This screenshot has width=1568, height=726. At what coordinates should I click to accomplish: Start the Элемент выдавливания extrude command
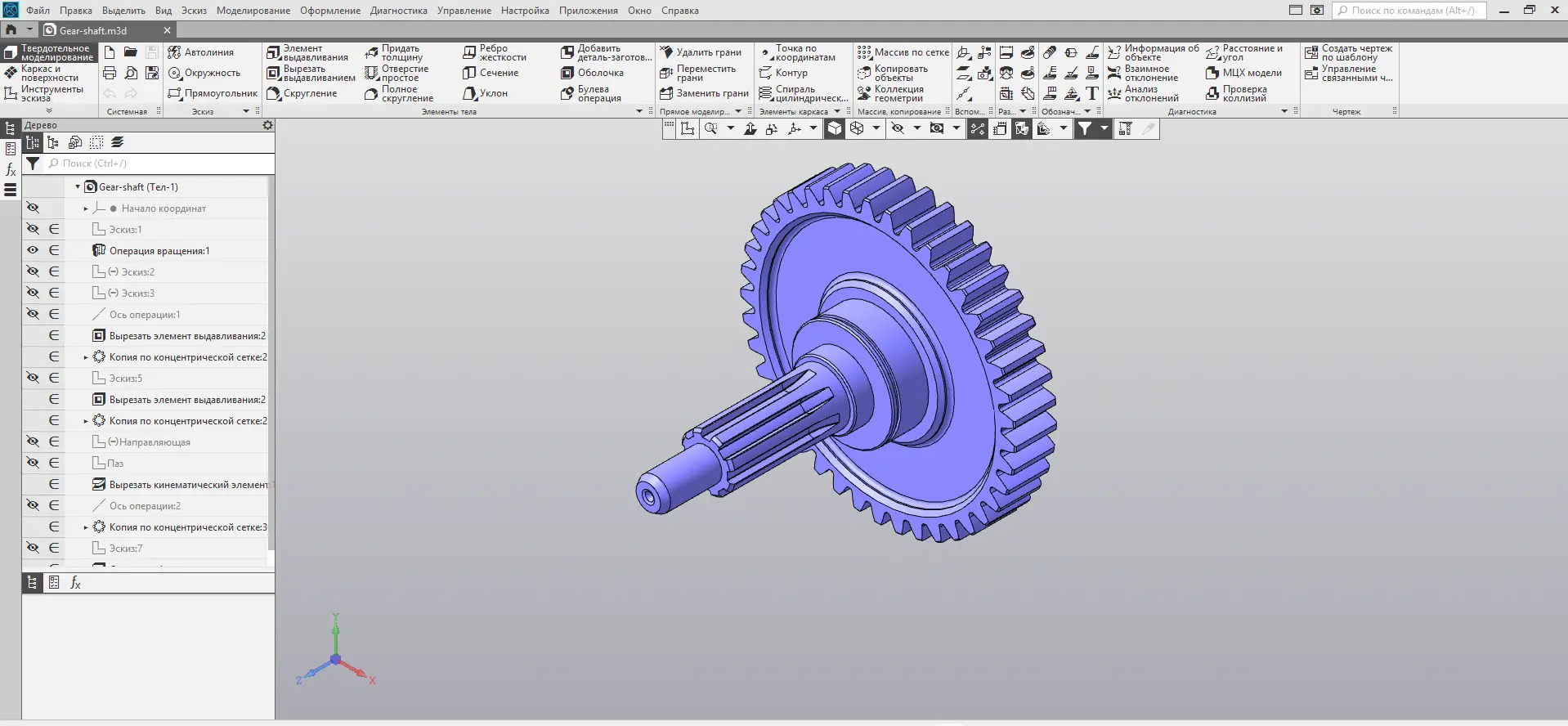[307, 52]
